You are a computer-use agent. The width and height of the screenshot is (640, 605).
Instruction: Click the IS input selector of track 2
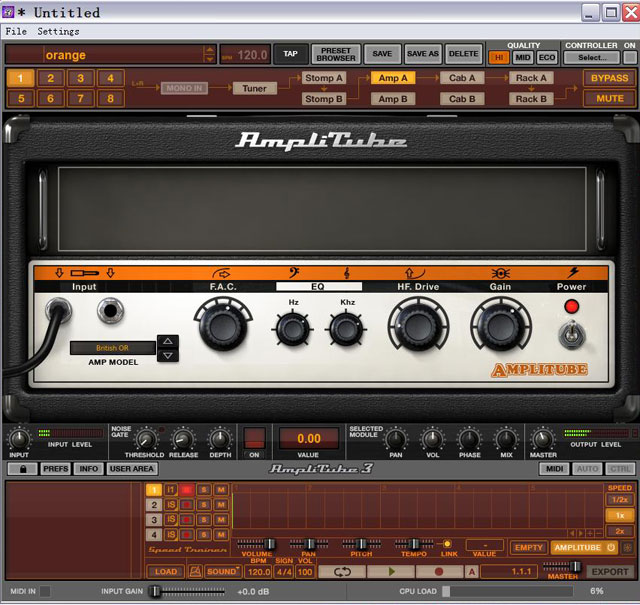171,505
